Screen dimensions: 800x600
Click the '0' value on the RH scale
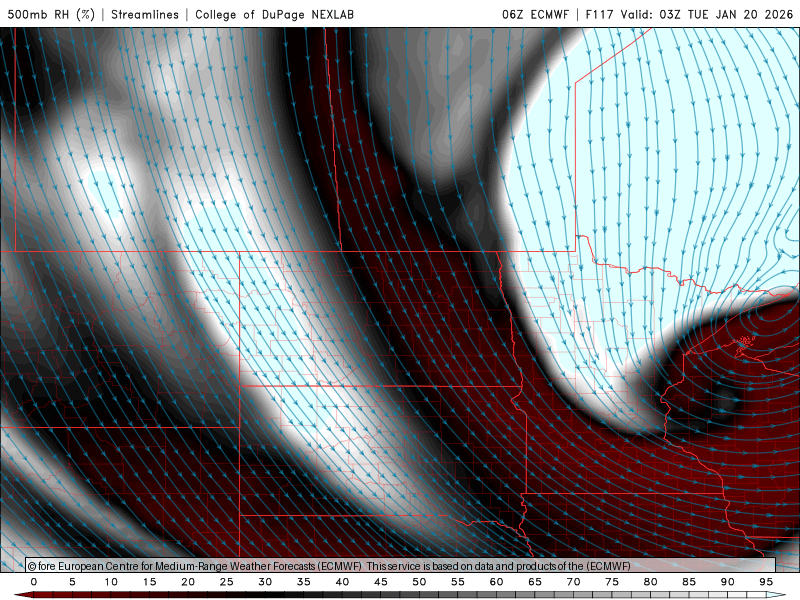tap(34, 582)
